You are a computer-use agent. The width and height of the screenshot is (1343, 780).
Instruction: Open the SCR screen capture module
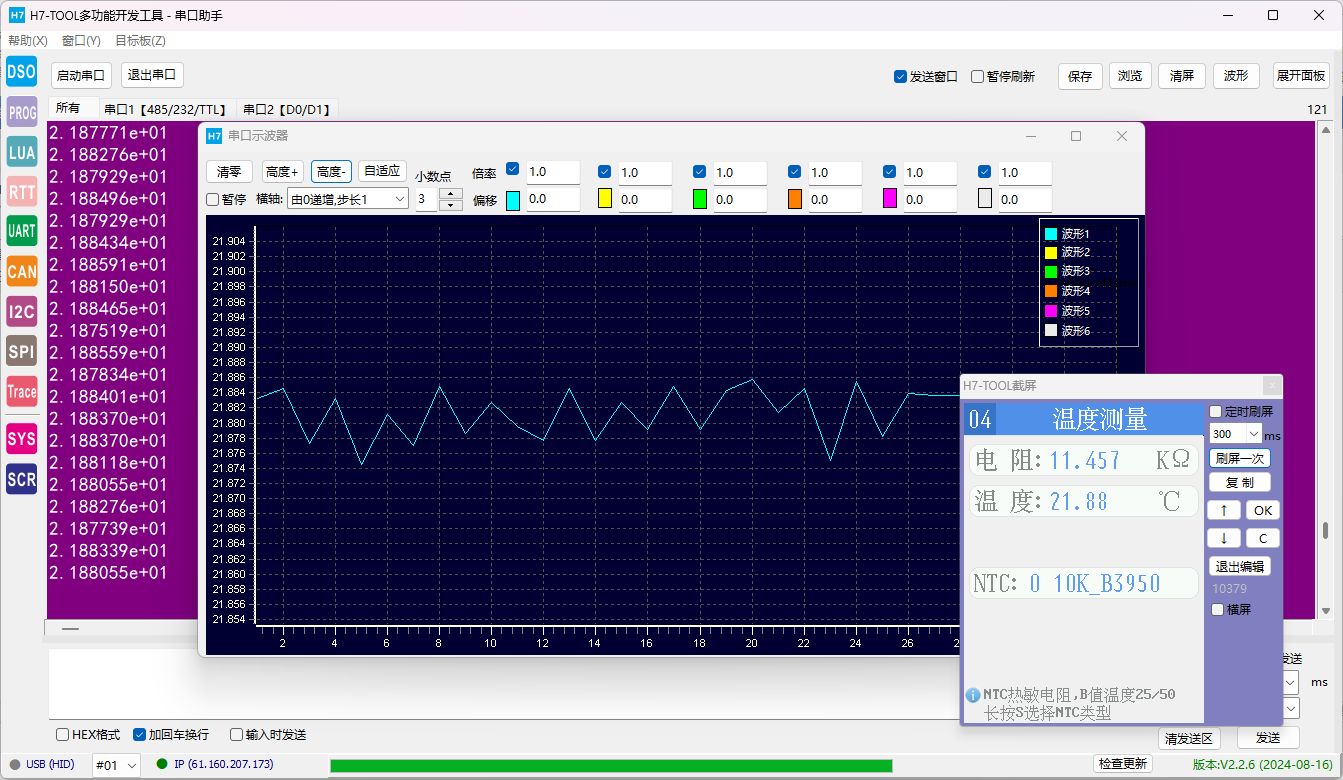pos(21,479)
